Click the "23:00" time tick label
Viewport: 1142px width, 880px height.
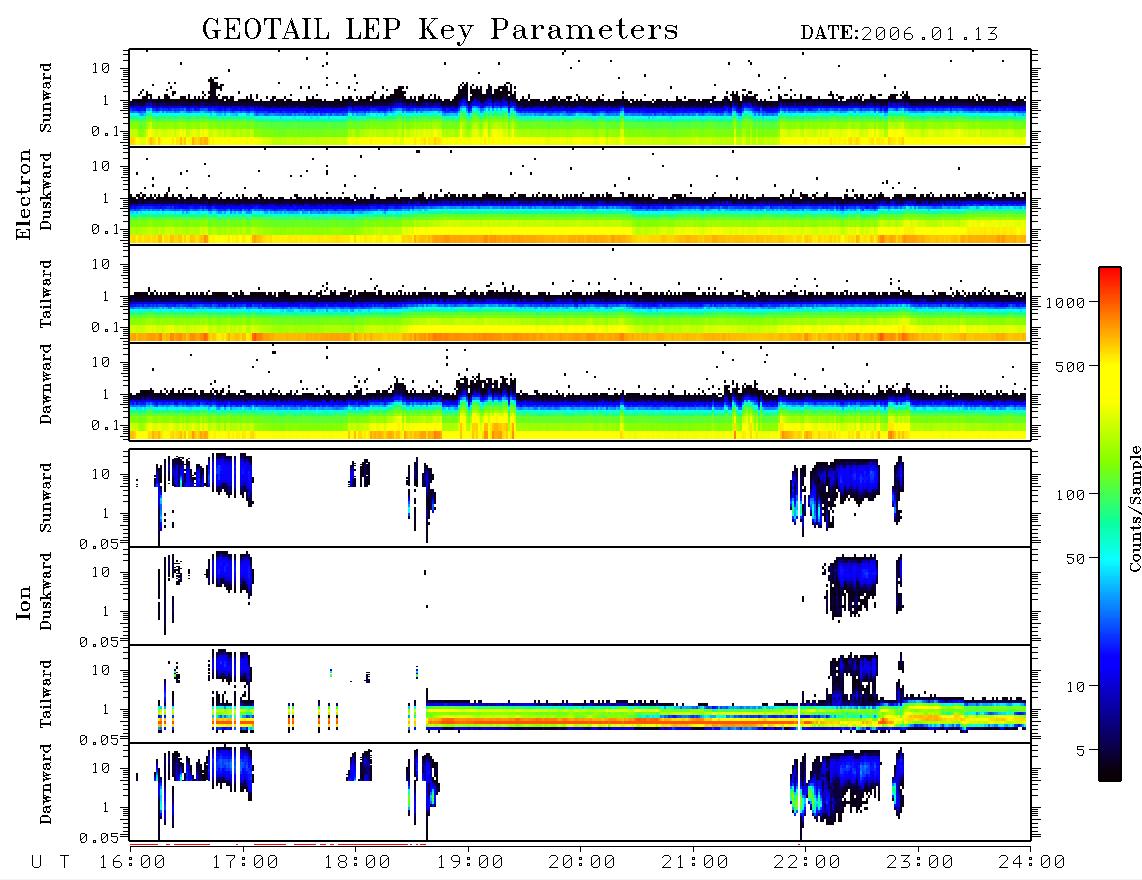pyautogui.click(x=920, y=863)
